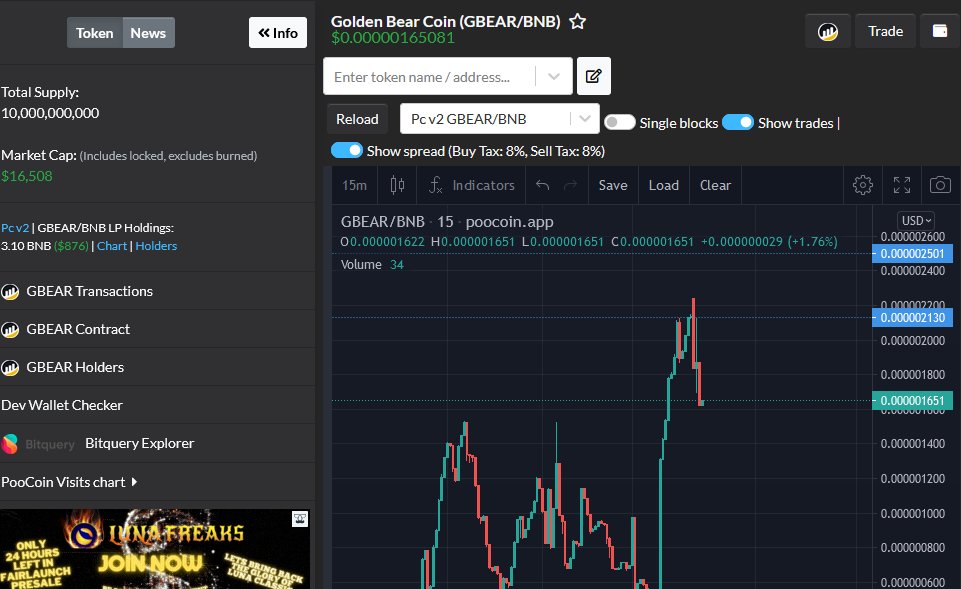
Task: Click the ad badge icon on Luna Freaks banner
Action: (x=300, y=519)
